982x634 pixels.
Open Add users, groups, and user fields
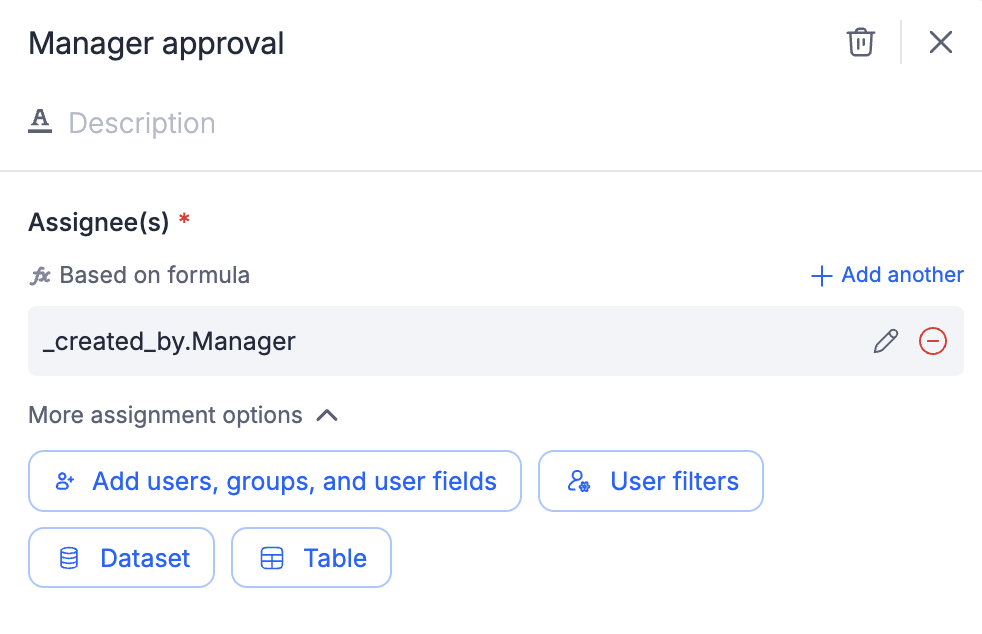coord(294,482)
